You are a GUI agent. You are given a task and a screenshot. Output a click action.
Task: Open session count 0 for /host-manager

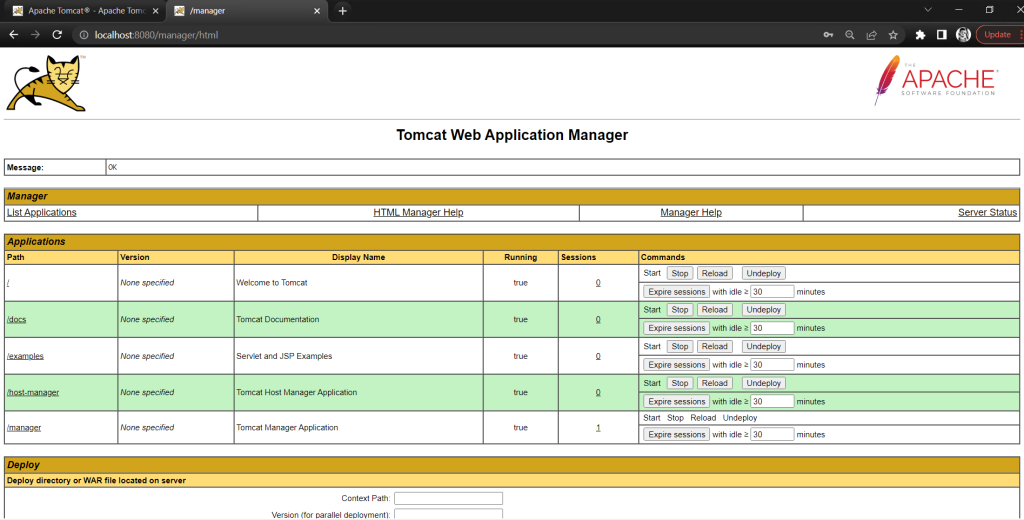[x=598, y=393]
